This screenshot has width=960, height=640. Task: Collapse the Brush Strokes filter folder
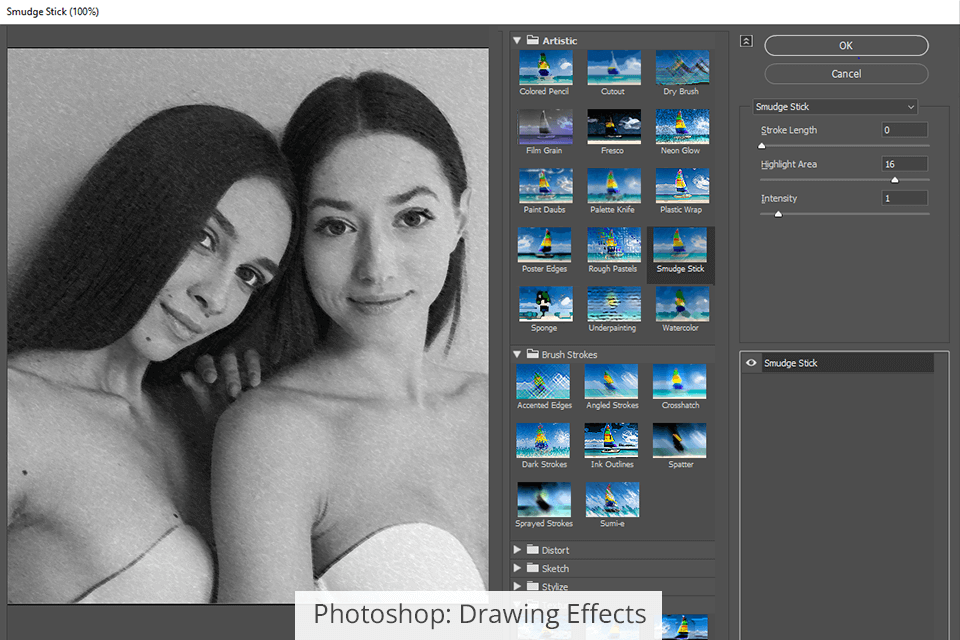517,354
